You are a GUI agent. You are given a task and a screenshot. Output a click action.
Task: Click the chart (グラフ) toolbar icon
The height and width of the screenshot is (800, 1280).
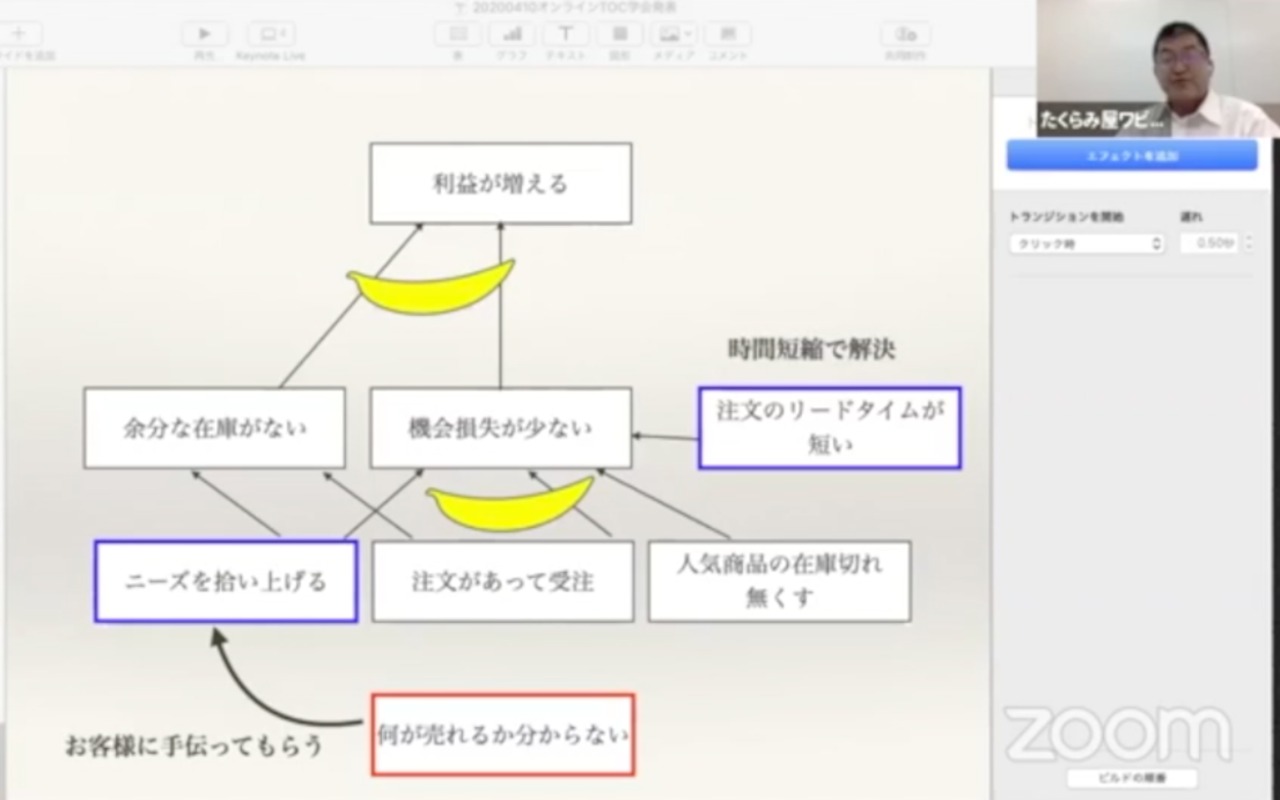click(x=511, y=34)
